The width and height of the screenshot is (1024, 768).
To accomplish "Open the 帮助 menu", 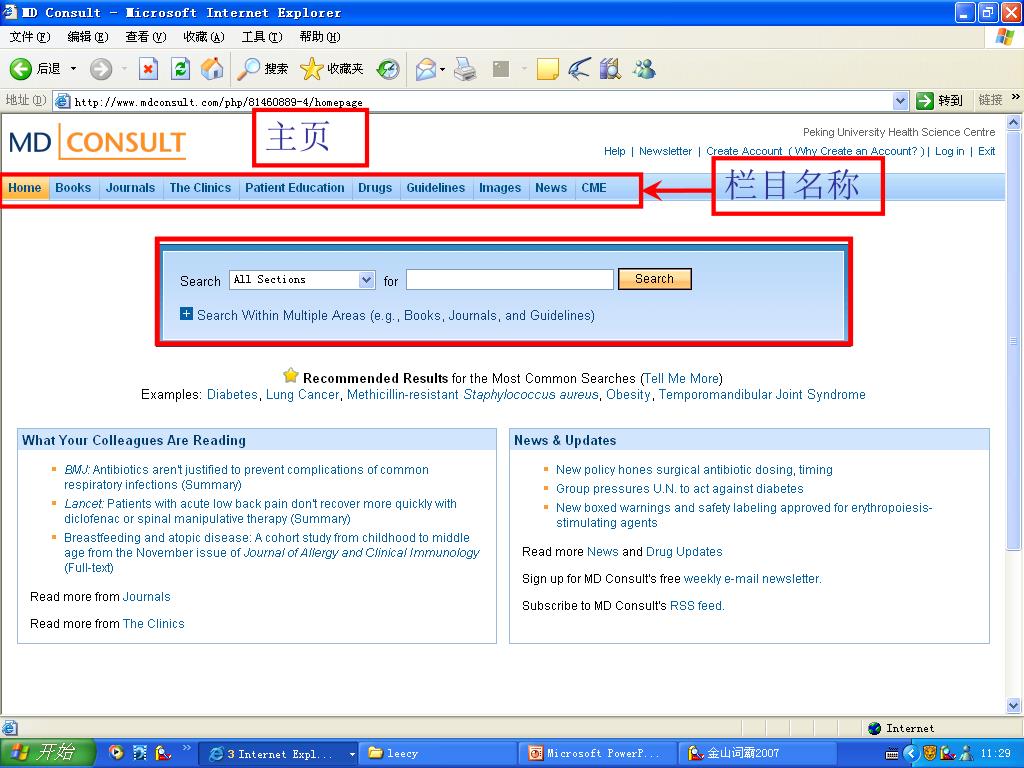I will [x=320, y=37].
